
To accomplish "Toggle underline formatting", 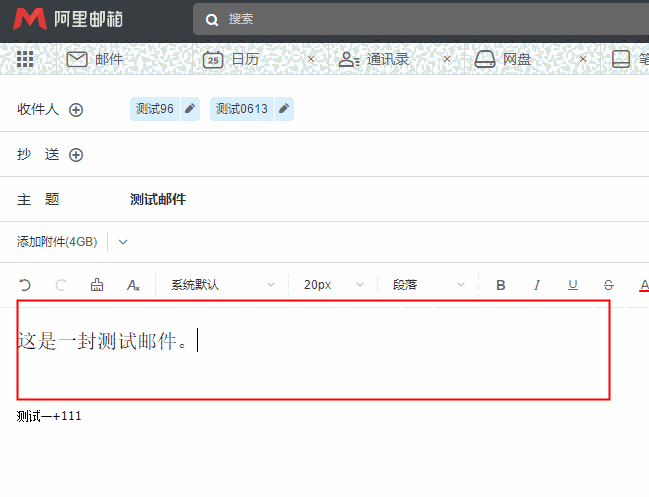I will tap(573, 285).
